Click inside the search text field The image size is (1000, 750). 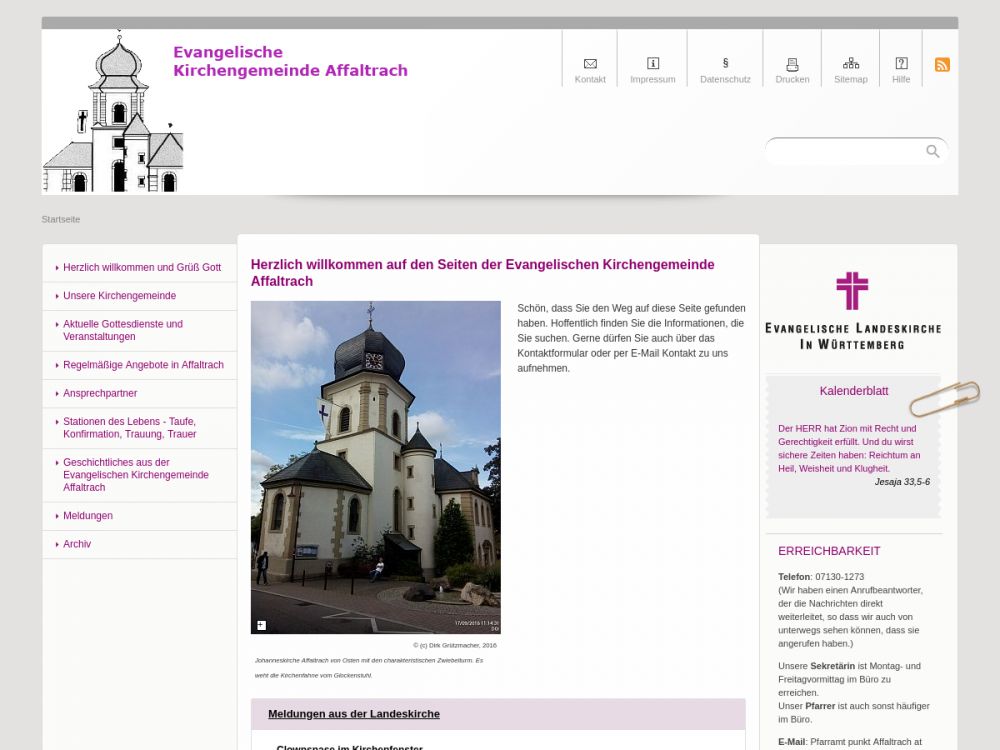(845, 151)
